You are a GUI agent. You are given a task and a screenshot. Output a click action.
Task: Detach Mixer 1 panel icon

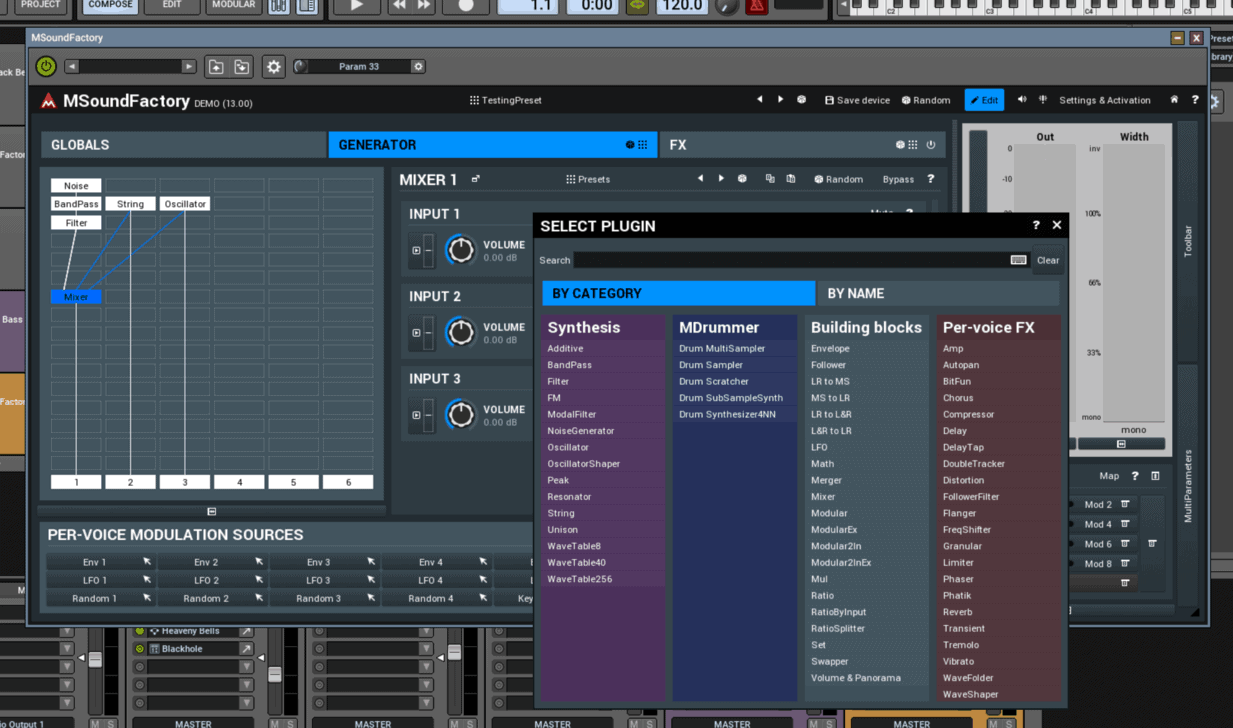[476, 179]
